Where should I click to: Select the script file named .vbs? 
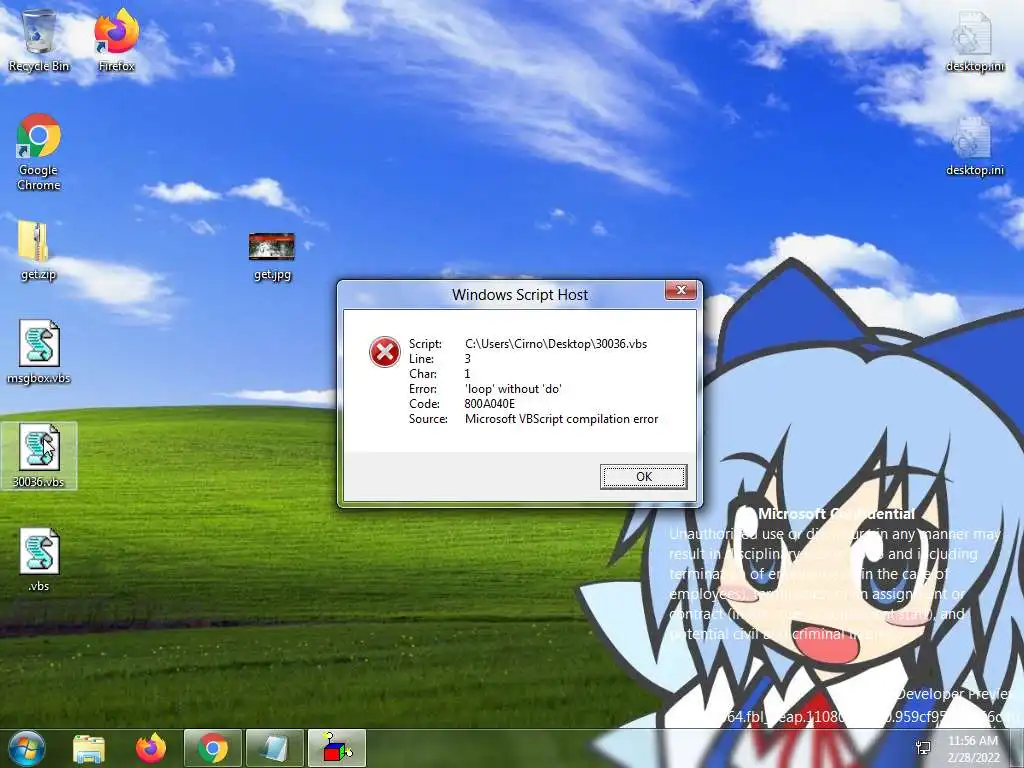coord(39,560)
